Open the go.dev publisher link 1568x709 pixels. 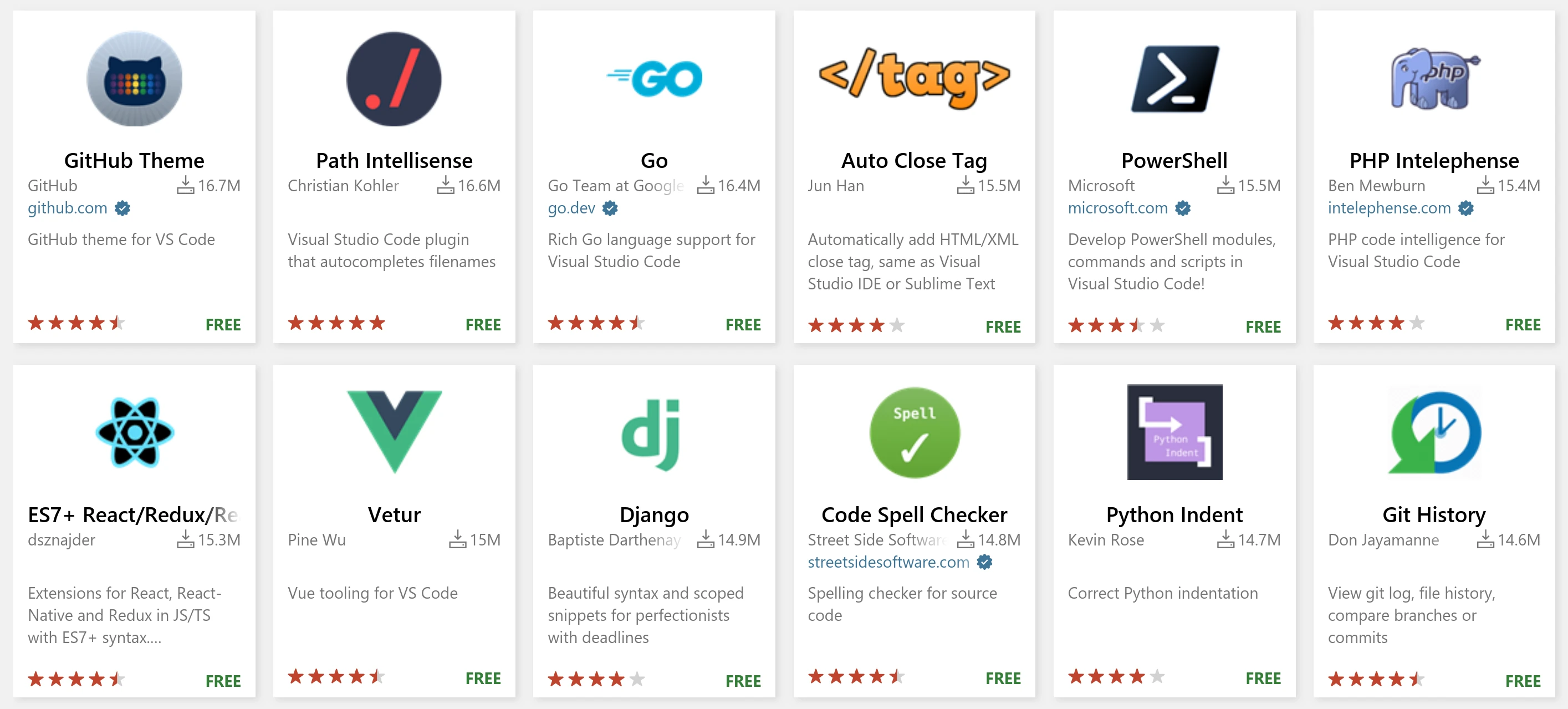571,208
